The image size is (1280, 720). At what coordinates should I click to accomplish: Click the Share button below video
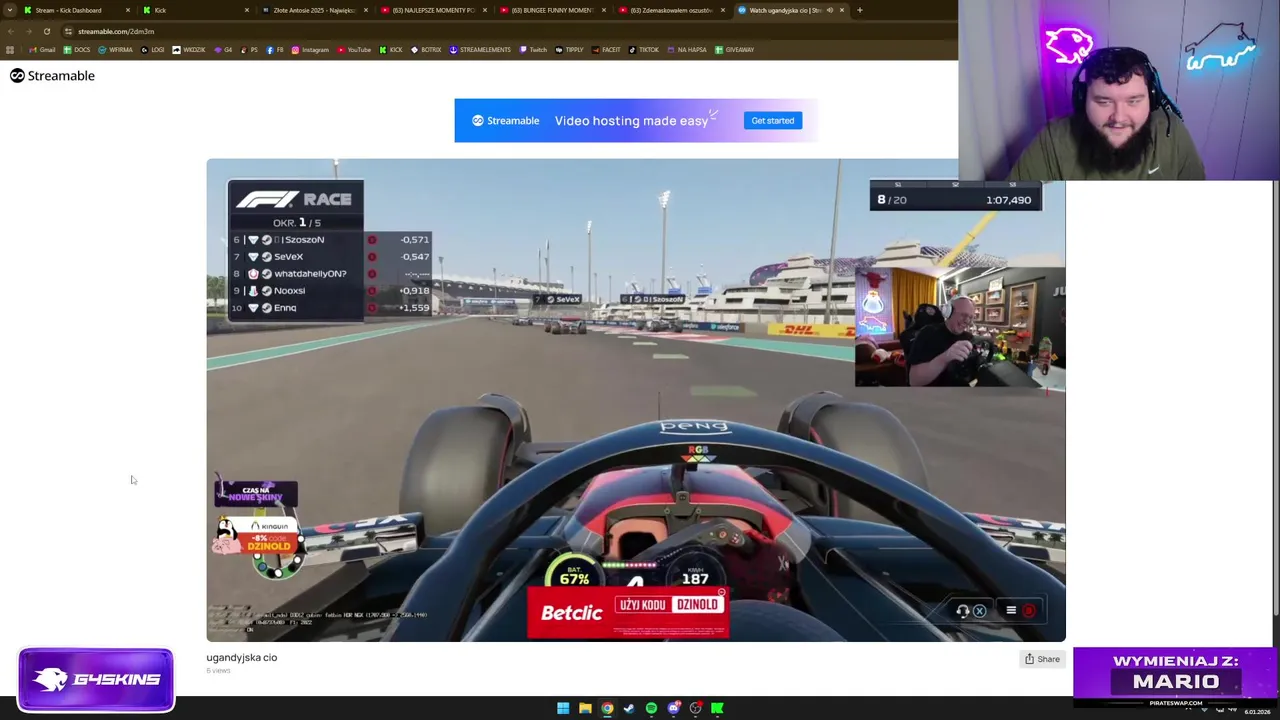[1042, 659]
